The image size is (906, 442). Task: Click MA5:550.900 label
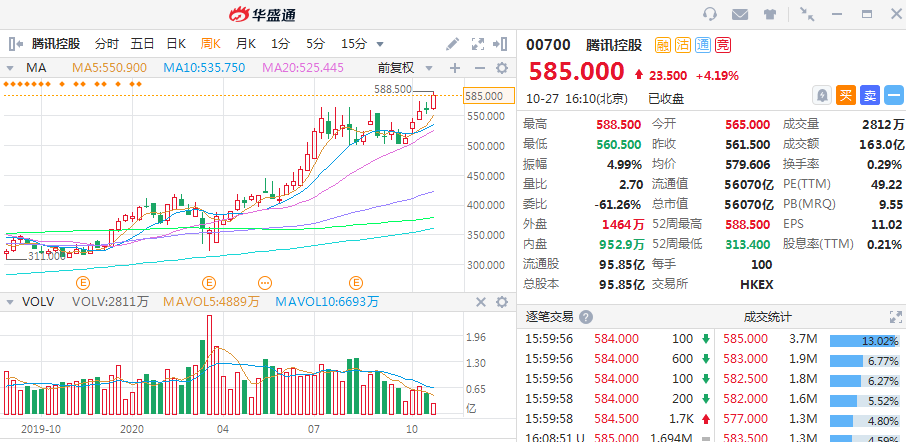tap(109, 68)
